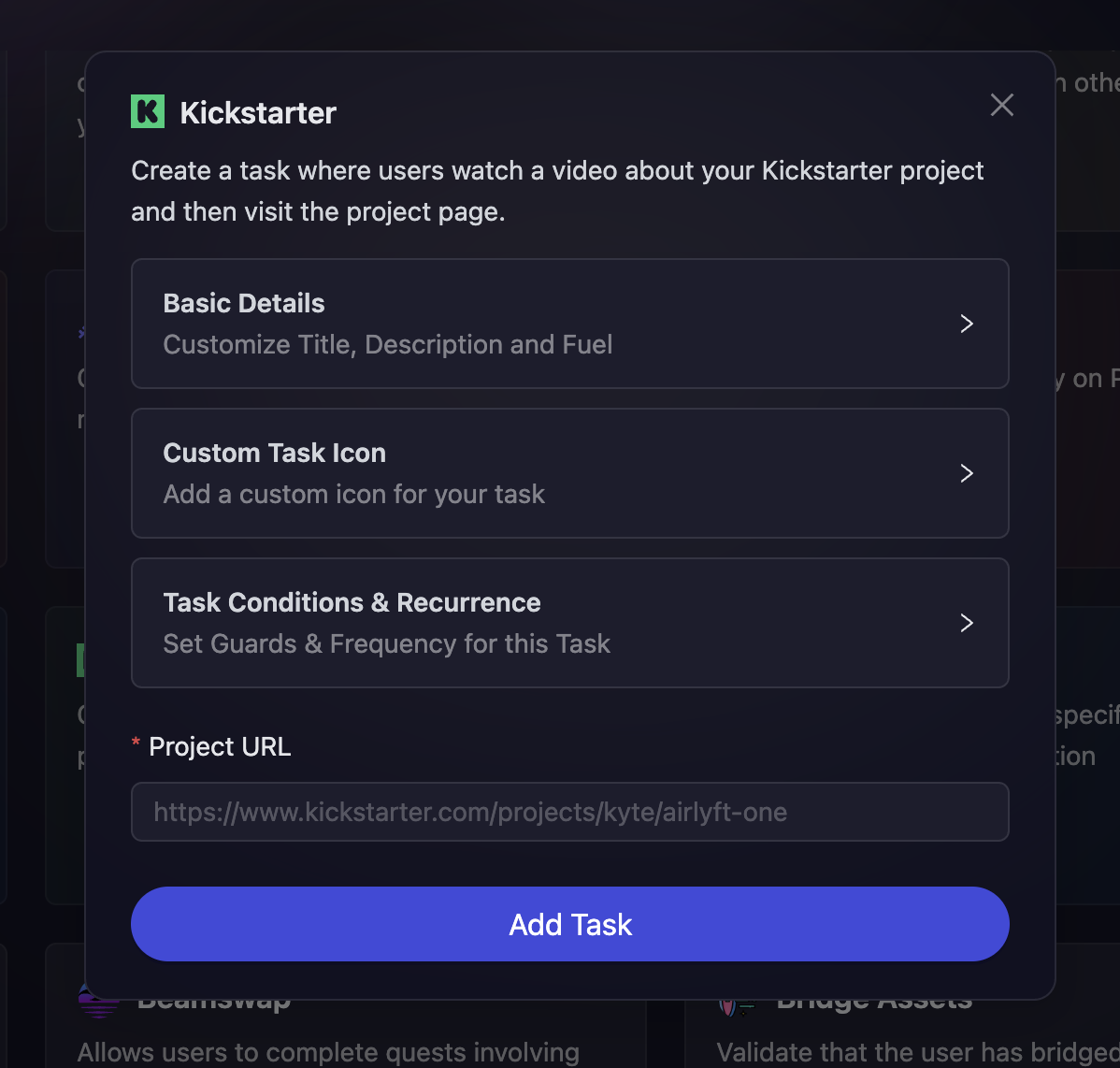Expand Custom Task Icon using its chevron
This screenshot has height=1068, width=1120.
coord(967,473)
